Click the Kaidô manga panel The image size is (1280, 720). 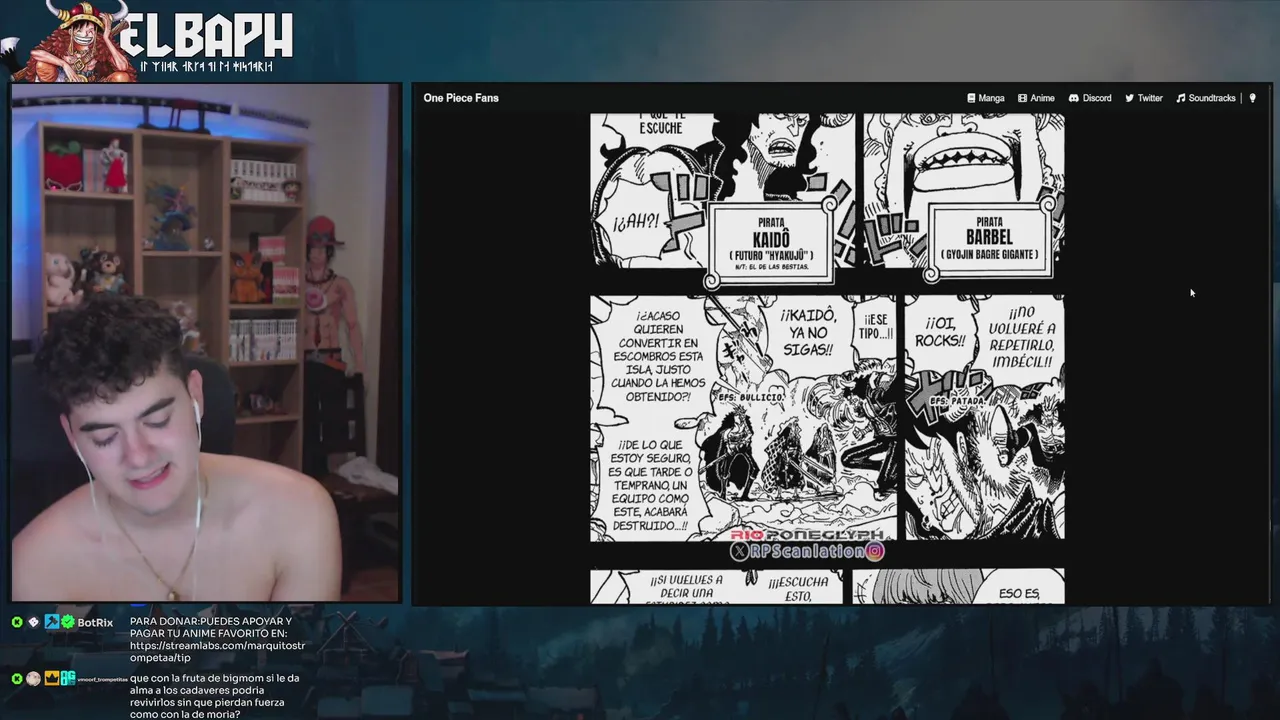pyautogui.click(x=723, y=190)
